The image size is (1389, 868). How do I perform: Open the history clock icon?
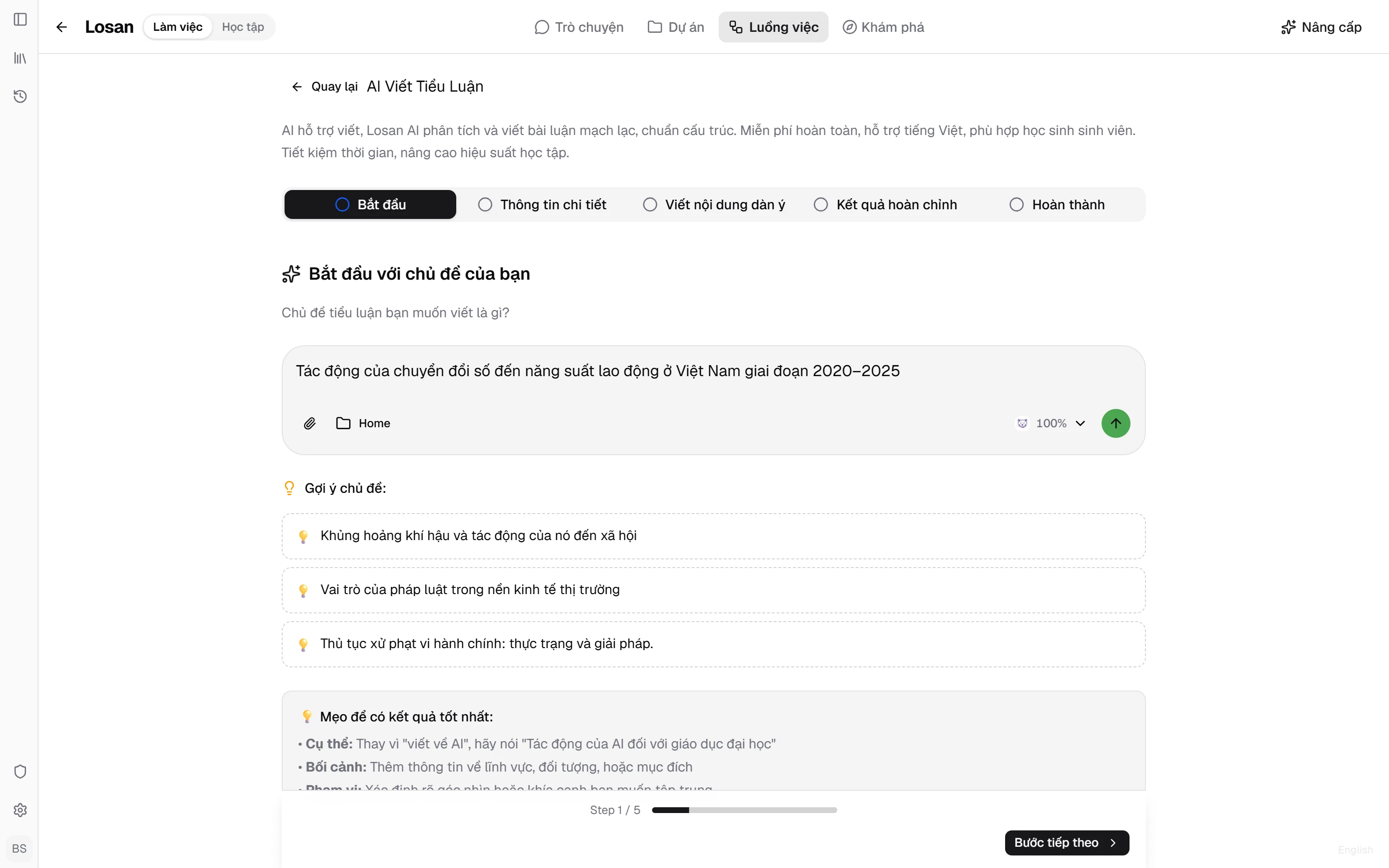(20, 96)
